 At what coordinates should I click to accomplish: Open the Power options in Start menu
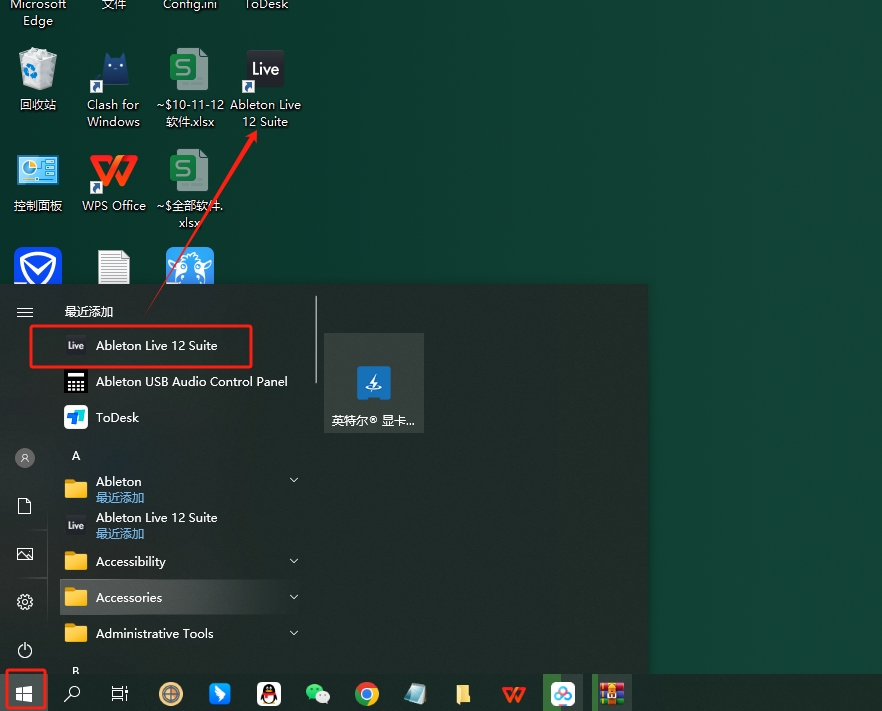[x=25, y=650]
